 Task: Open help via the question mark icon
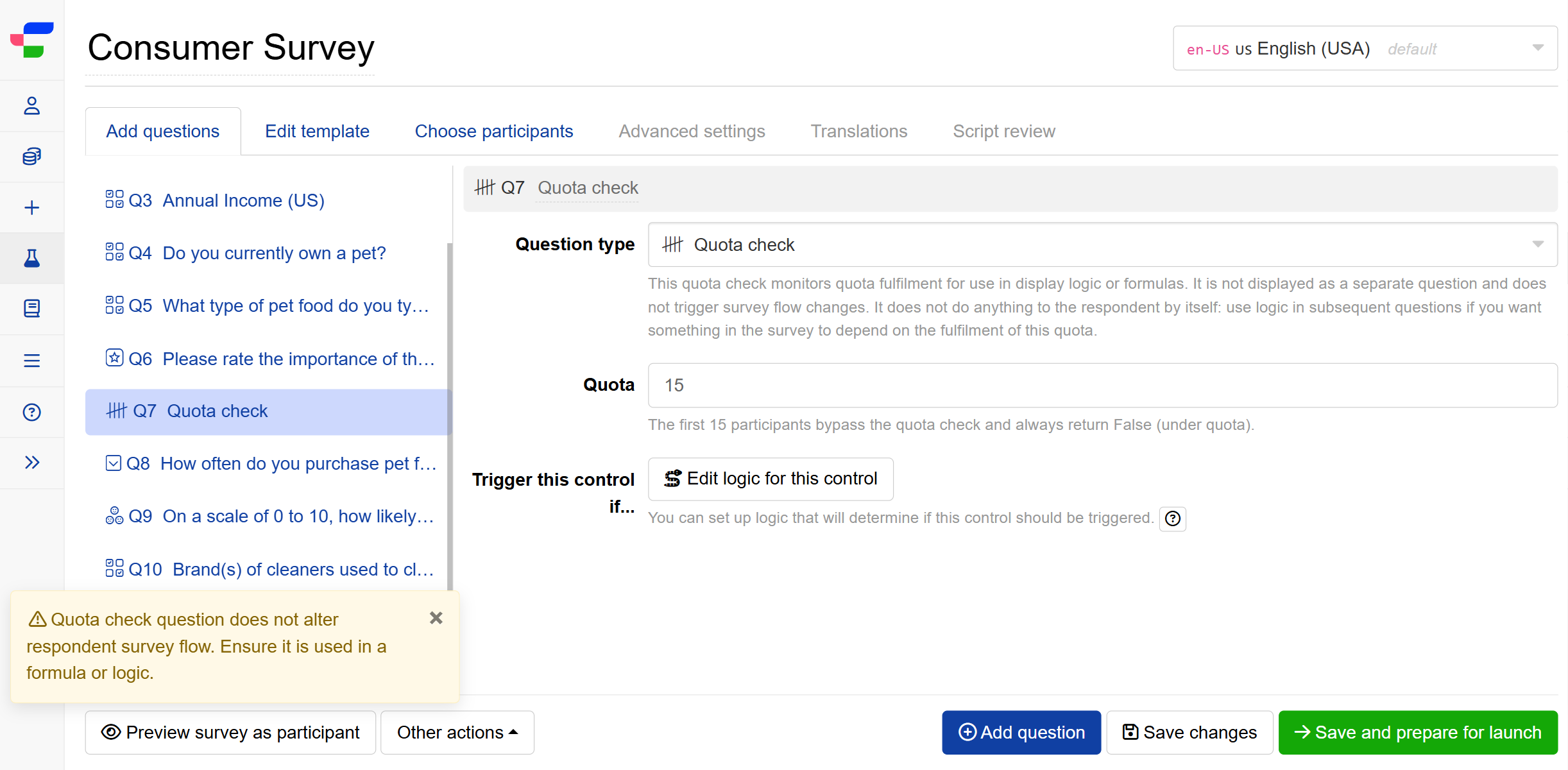coord(31,412)
